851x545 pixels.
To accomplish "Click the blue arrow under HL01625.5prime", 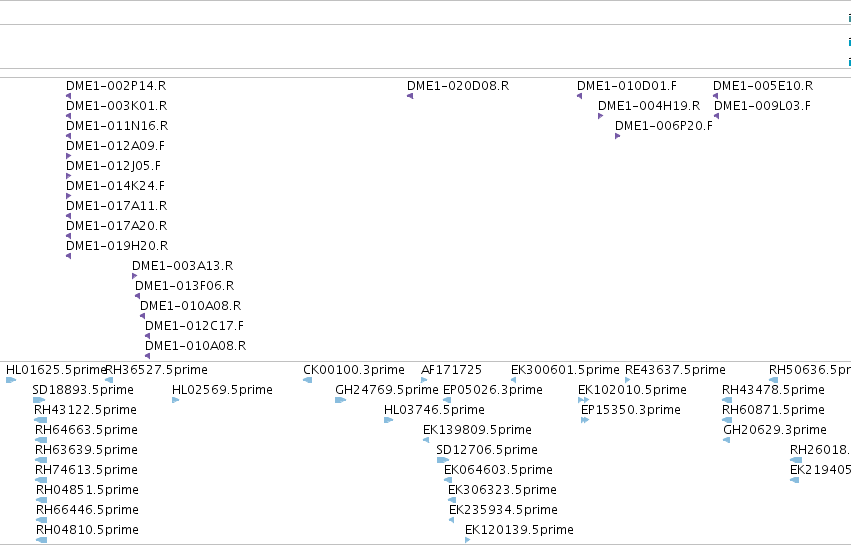I will (11, 380).
